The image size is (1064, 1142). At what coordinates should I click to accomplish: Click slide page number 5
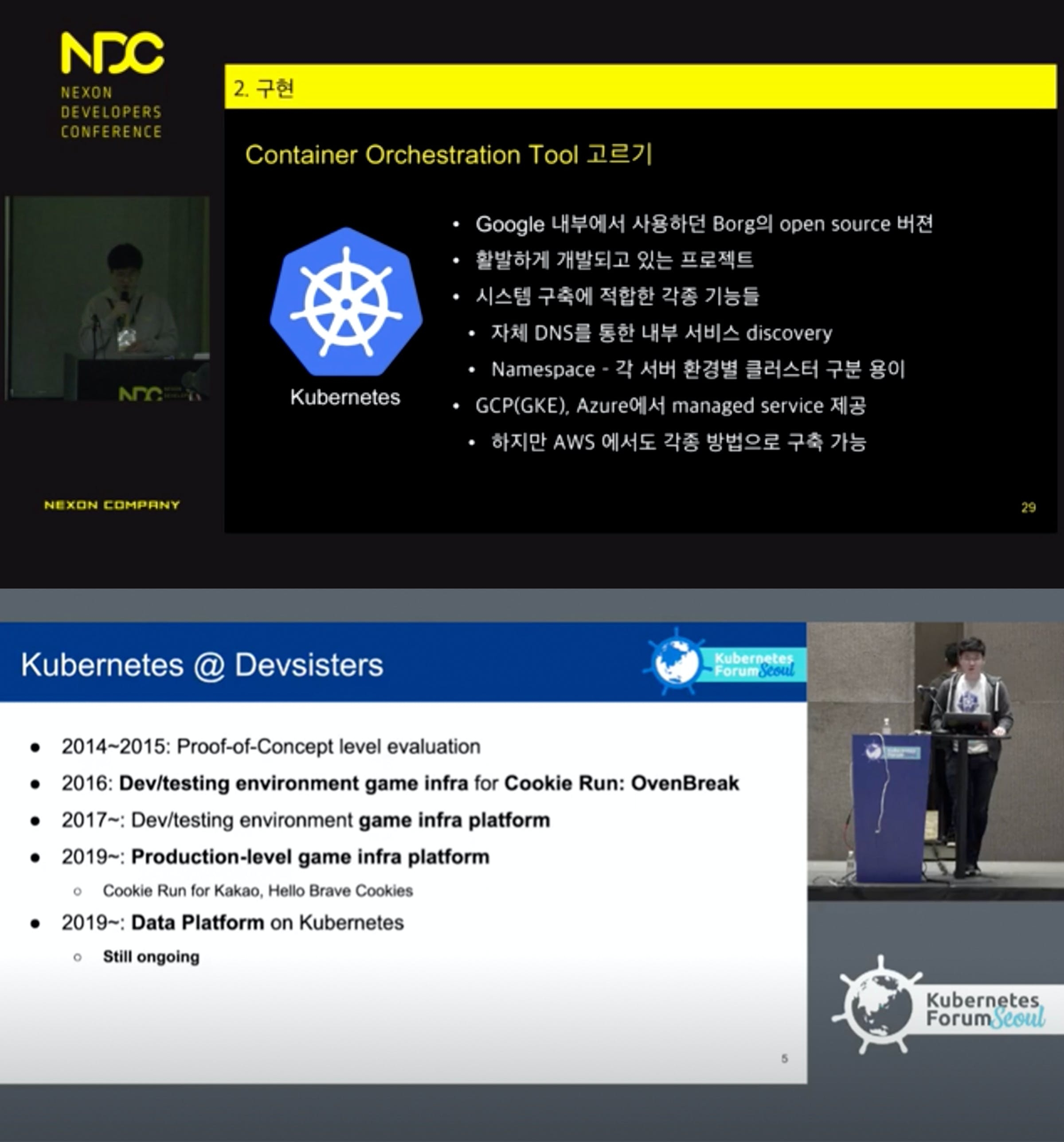(x=784, y=1058)
